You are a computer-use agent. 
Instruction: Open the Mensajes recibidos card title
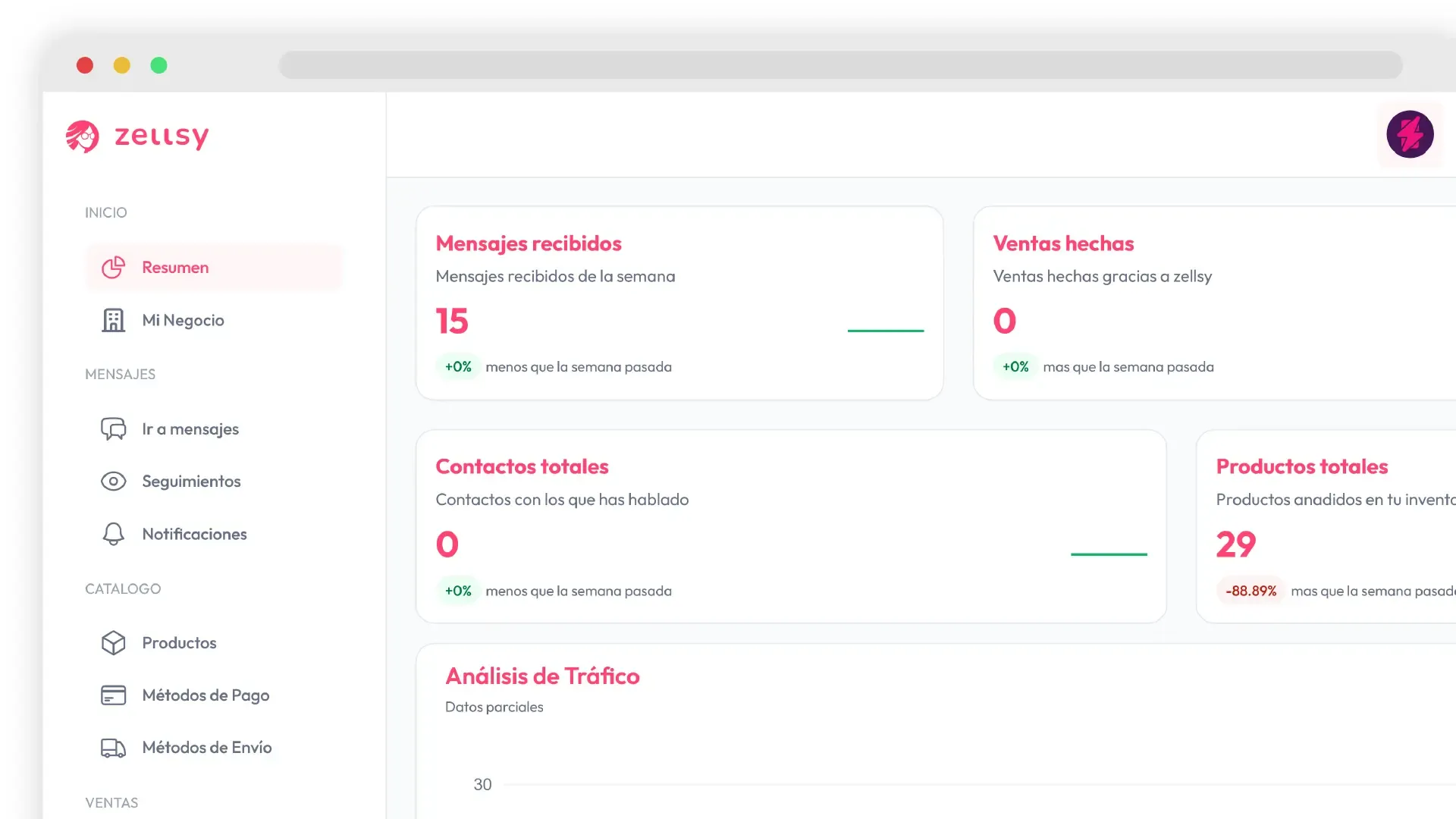529,243
